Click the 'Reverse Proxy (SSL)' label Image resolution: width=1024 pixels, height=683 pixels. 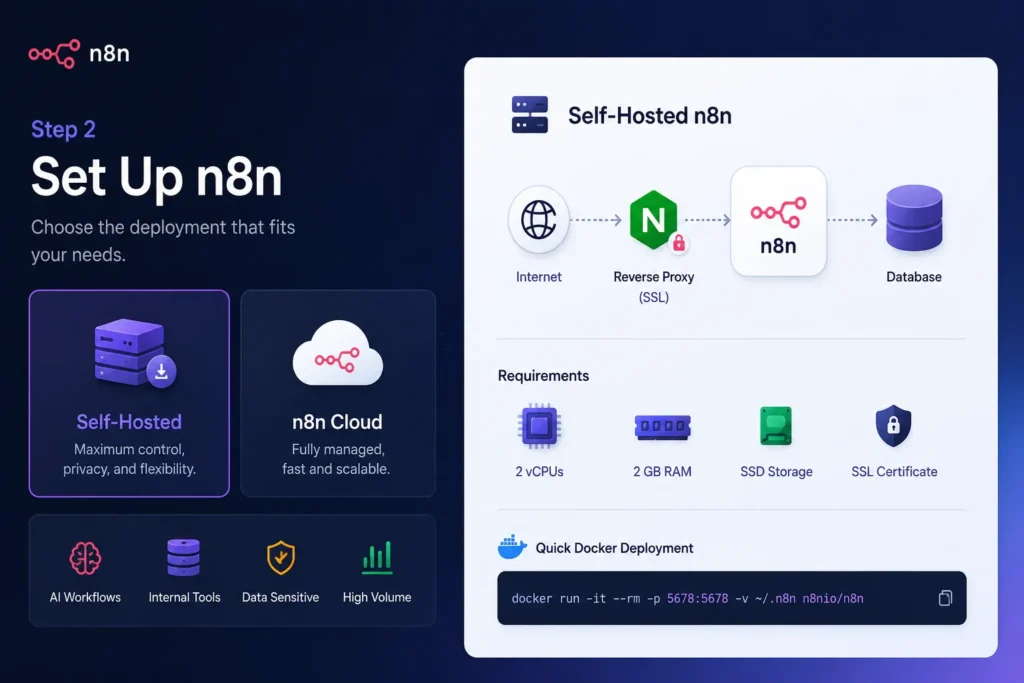pos(654,287)
